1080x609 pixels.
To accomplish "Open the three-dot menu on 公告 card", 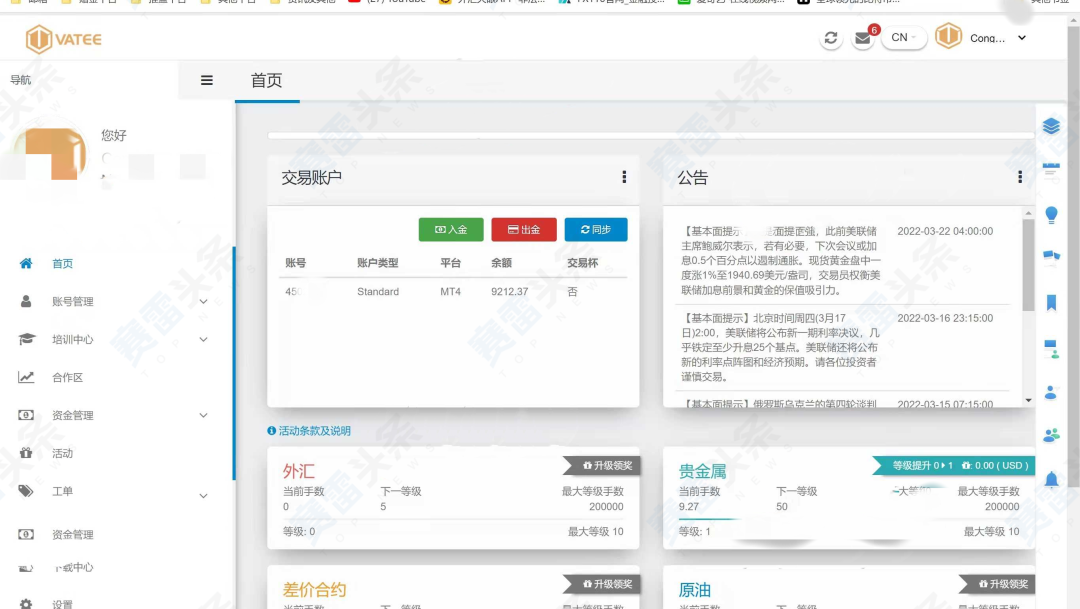I will point(1019,176).
